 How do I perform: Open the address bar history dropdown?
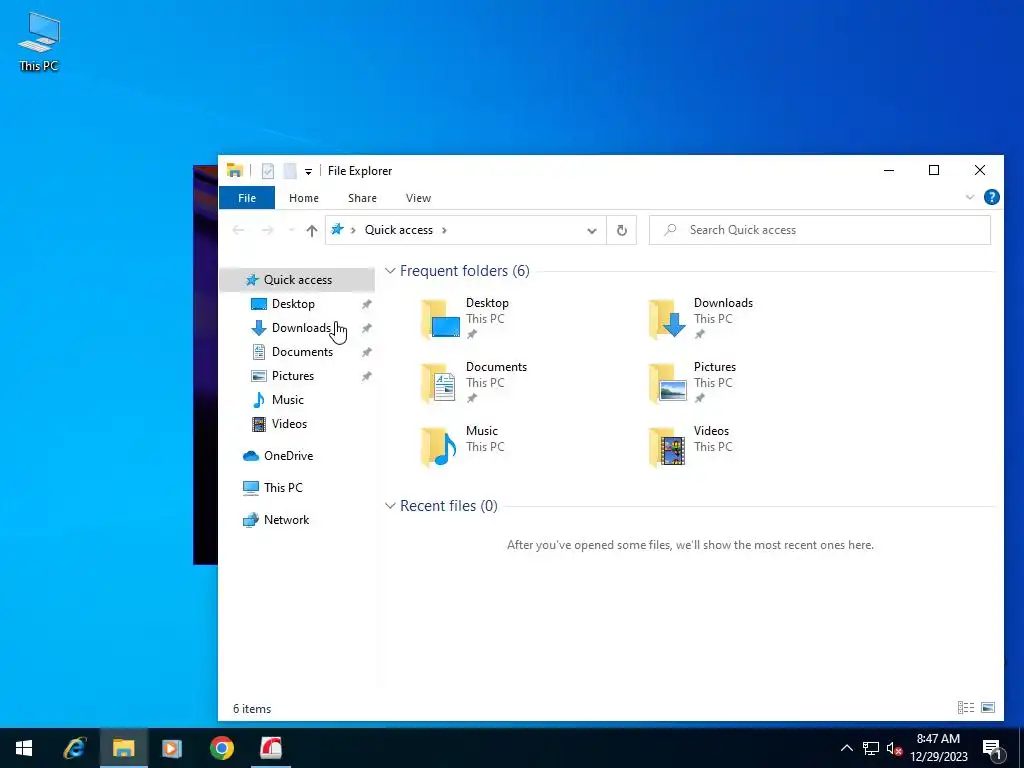(x=592, y=231)
